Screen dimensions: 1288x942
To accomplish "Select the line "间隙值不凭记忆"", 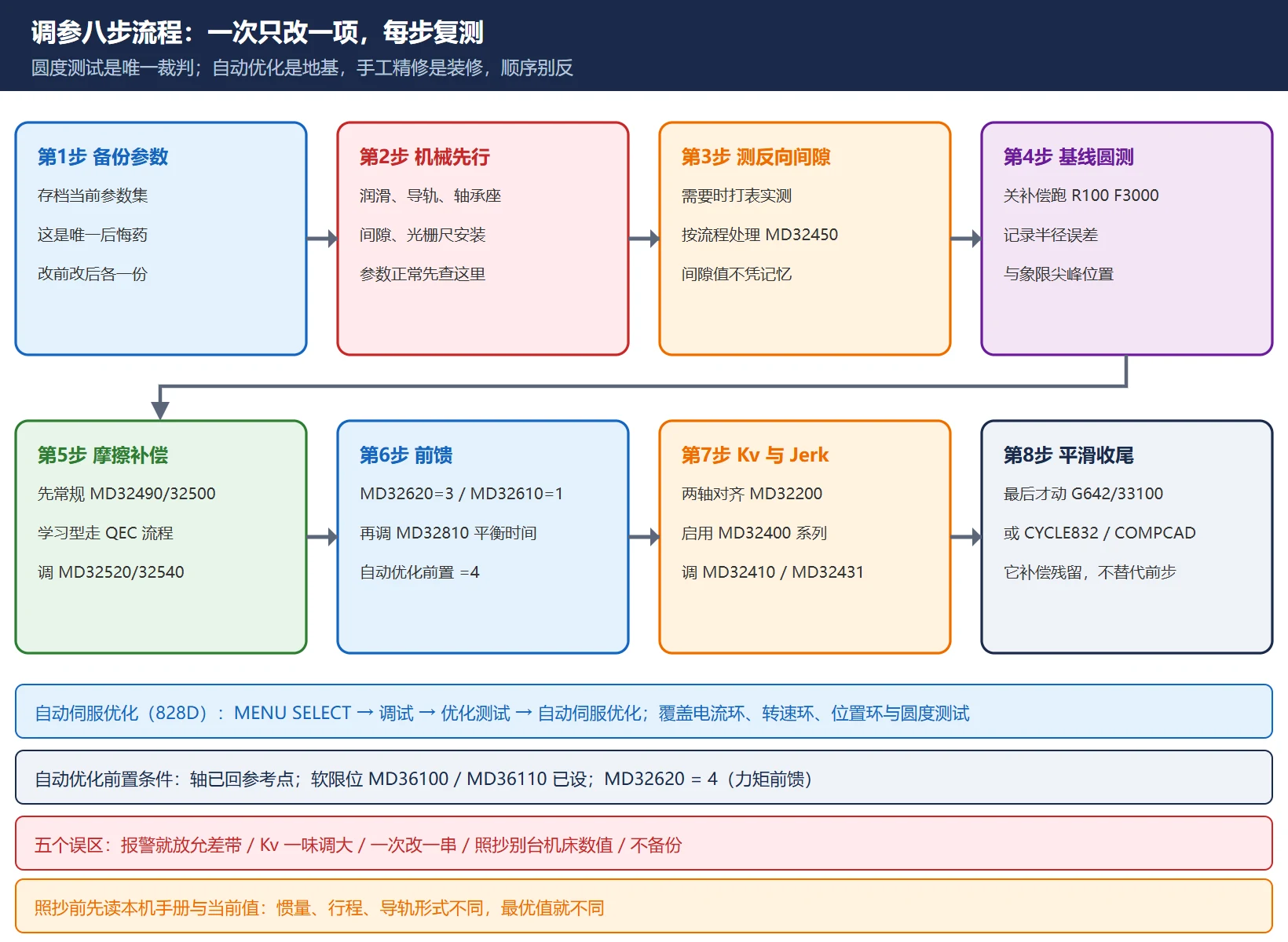I will click(737, 274).
